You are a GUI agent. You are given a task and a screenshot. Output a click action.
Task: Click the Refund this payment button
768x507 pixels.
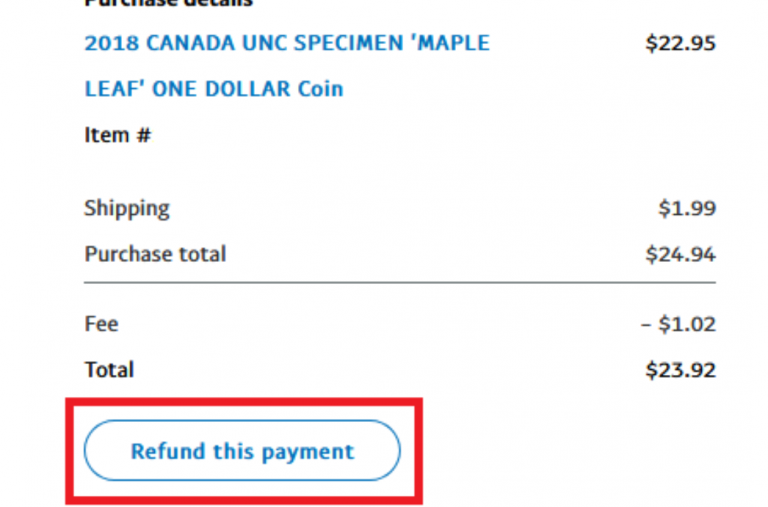coord(242,451)
